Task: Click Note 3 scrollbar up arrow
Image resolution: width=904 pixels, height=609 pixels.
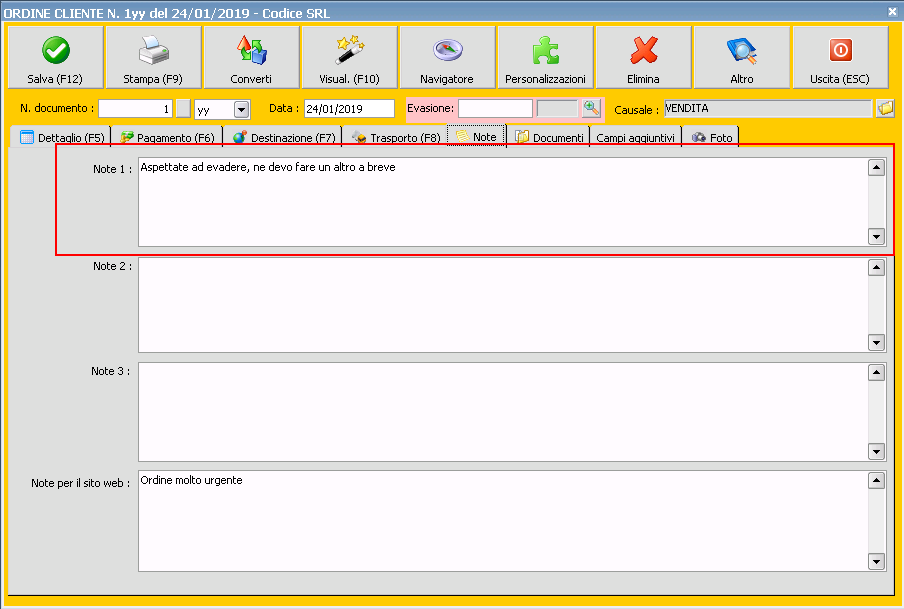Action: (x=876, y=373)
